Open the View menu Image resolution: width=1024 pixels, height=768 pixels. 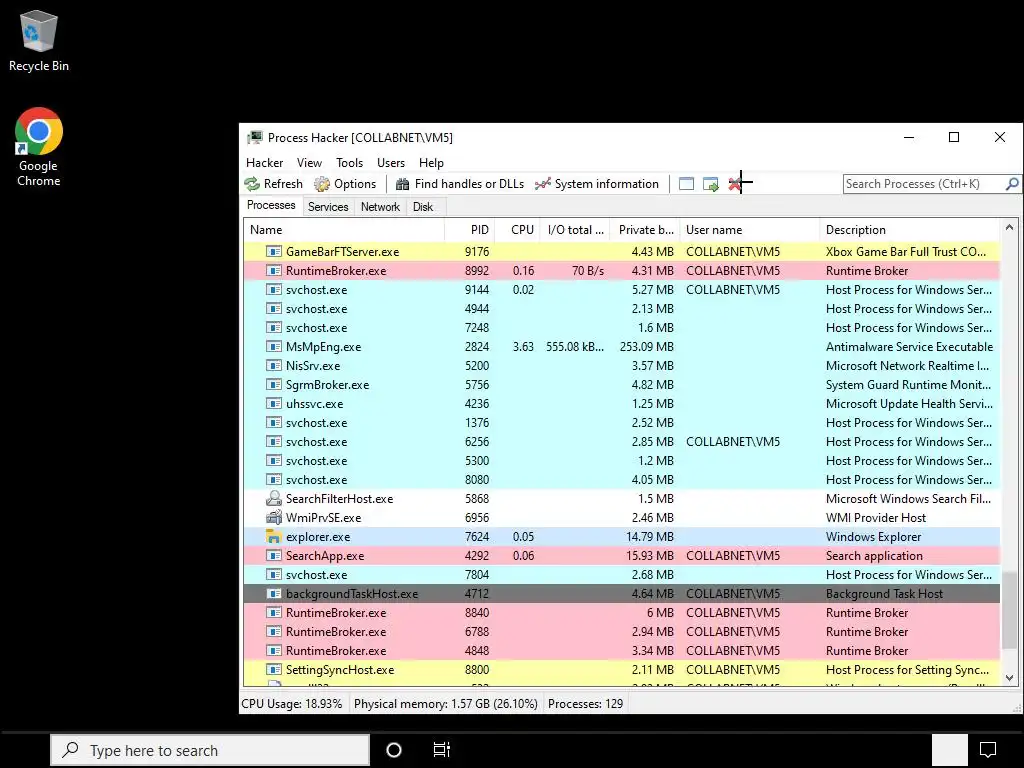tap(309, 163)
